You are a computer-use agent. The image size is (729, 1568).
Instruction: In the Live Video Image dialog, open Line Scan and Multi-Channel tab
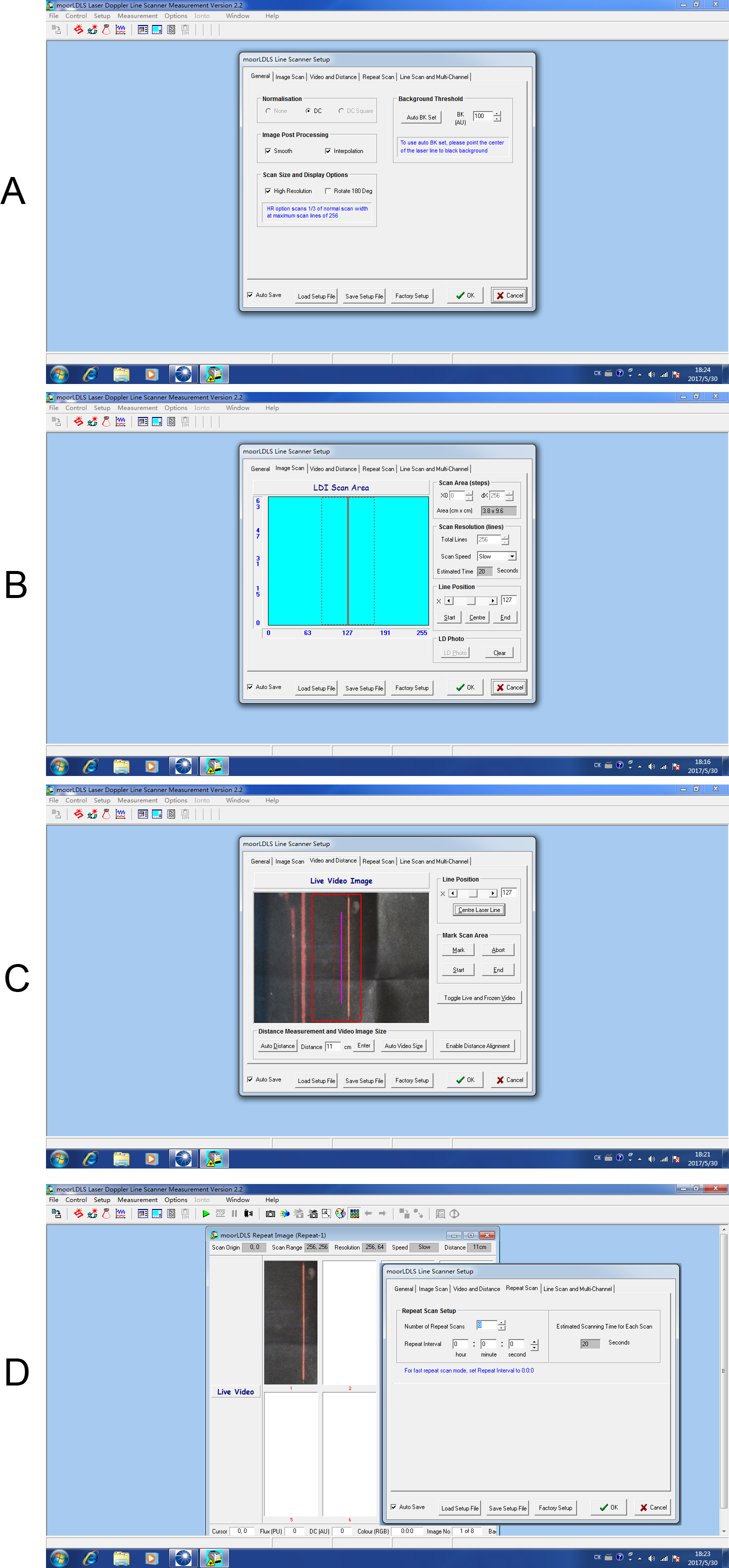434,861
